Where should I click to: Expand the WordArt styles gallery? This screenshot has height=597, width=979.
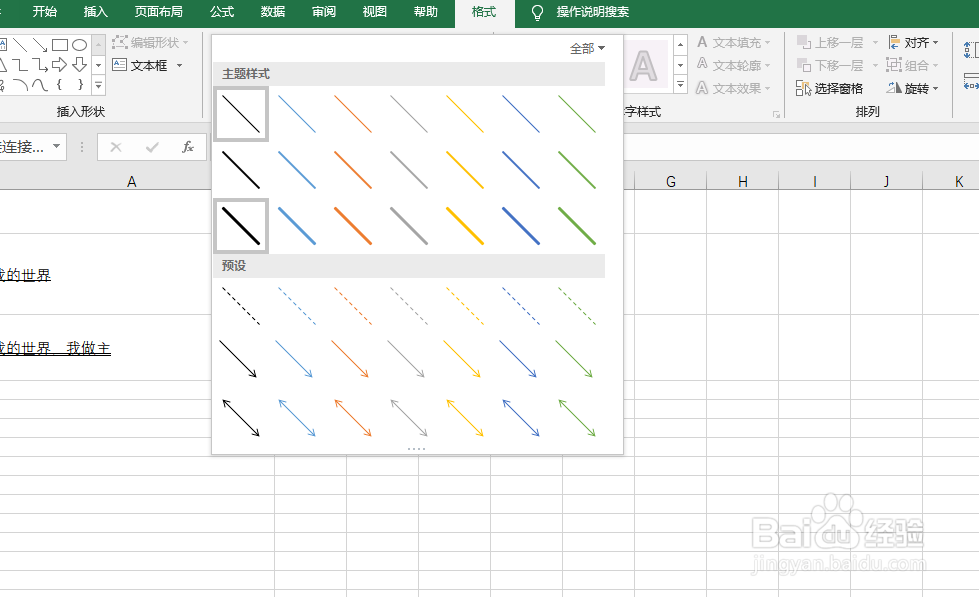(681, 84)
